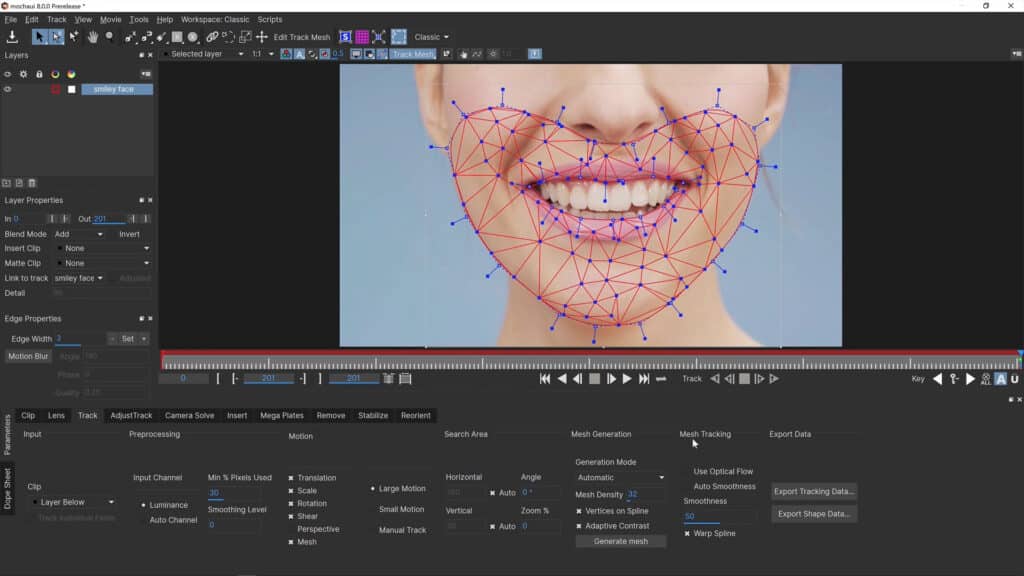This screenshot has height=576, width=1024.
Task: Click Export Tracking Data button
Action: click(x=814, y=491)
